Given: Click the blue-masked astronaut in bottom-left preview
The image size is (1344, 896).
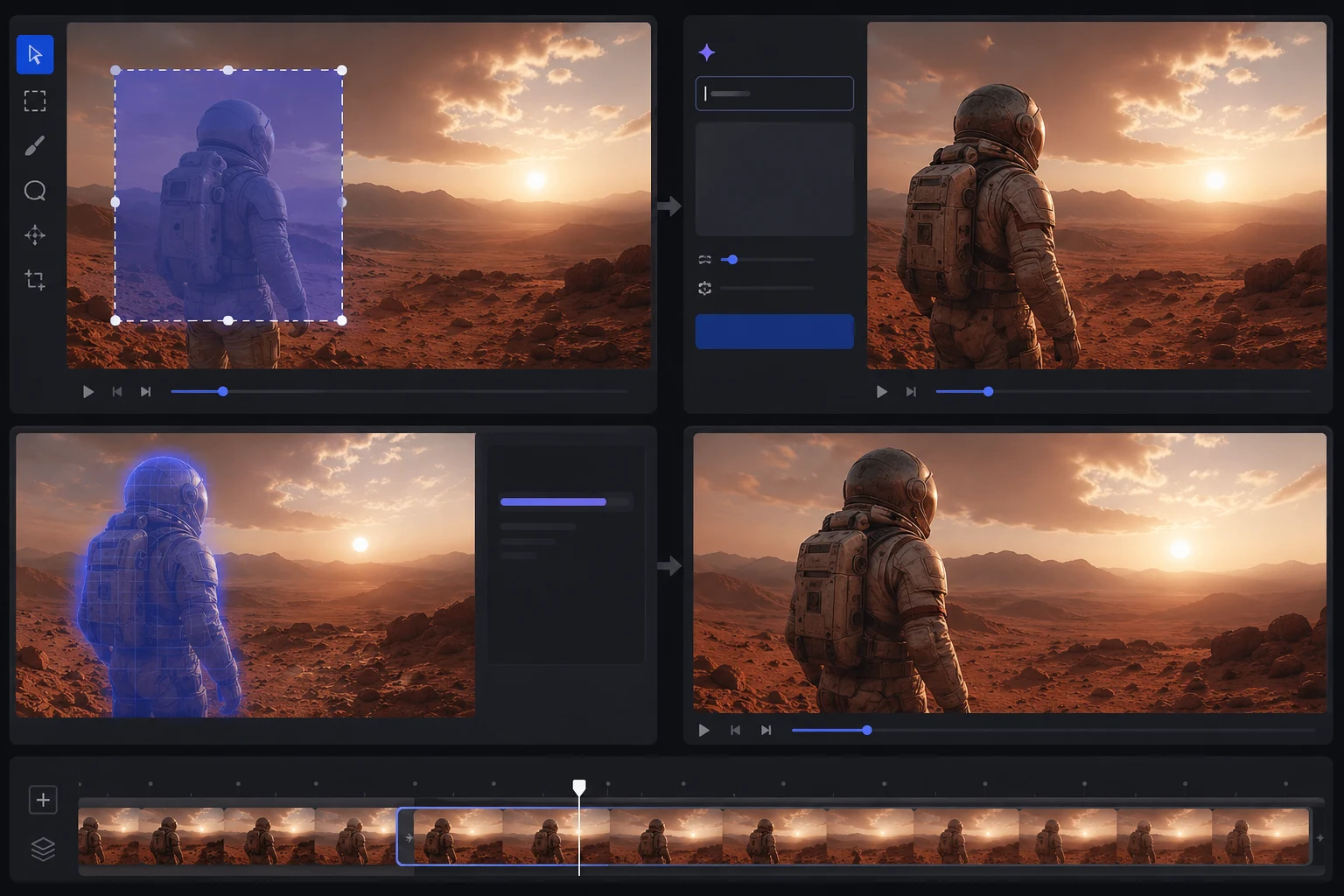Looking at the screenshot, I should [x=157, y=586].
